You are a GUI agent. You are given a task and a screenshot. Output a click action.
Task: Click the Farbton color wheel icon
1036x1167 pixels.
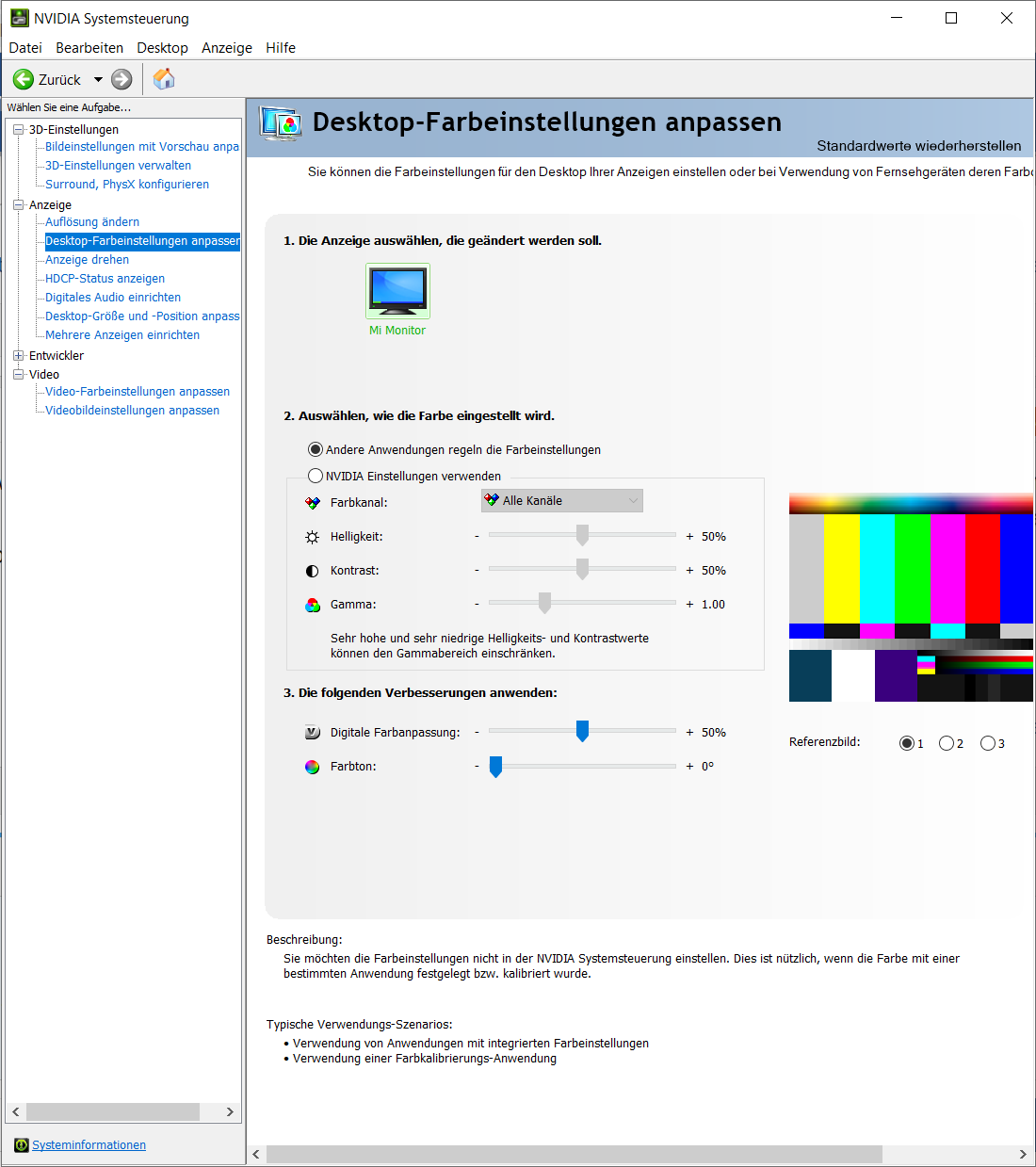313,767
